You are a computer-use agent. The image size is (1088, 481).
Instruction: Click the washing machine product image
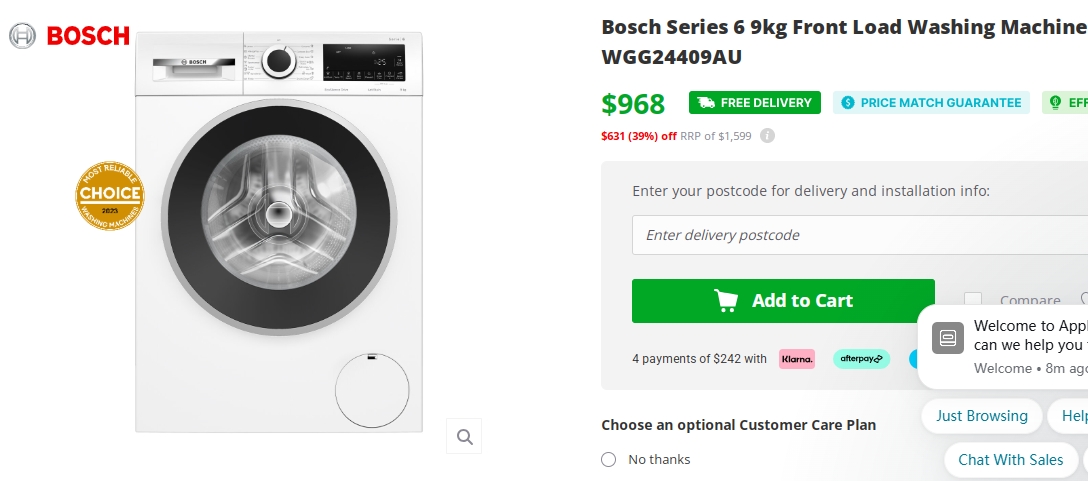tap(280, 230)
